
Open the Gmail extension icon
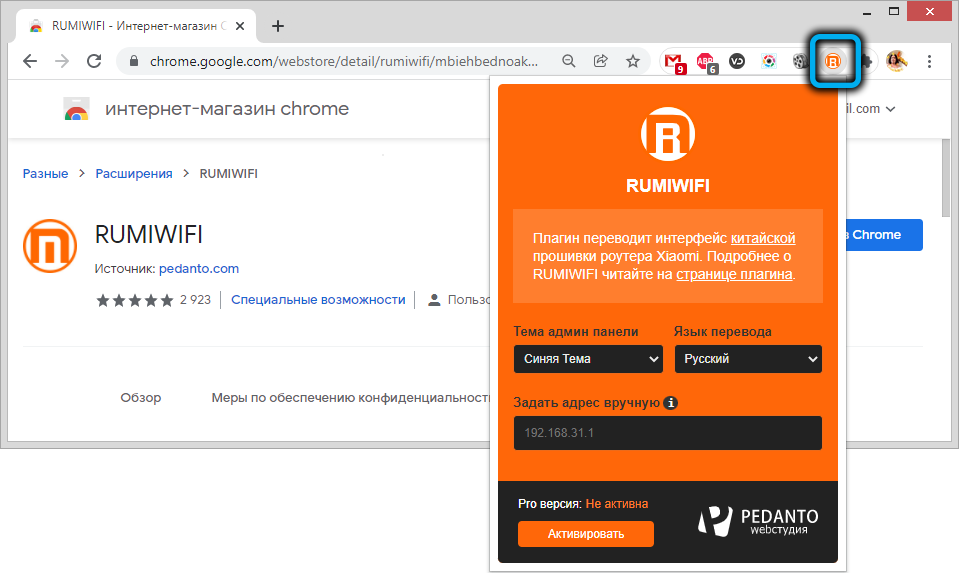(x=674, y=61)
